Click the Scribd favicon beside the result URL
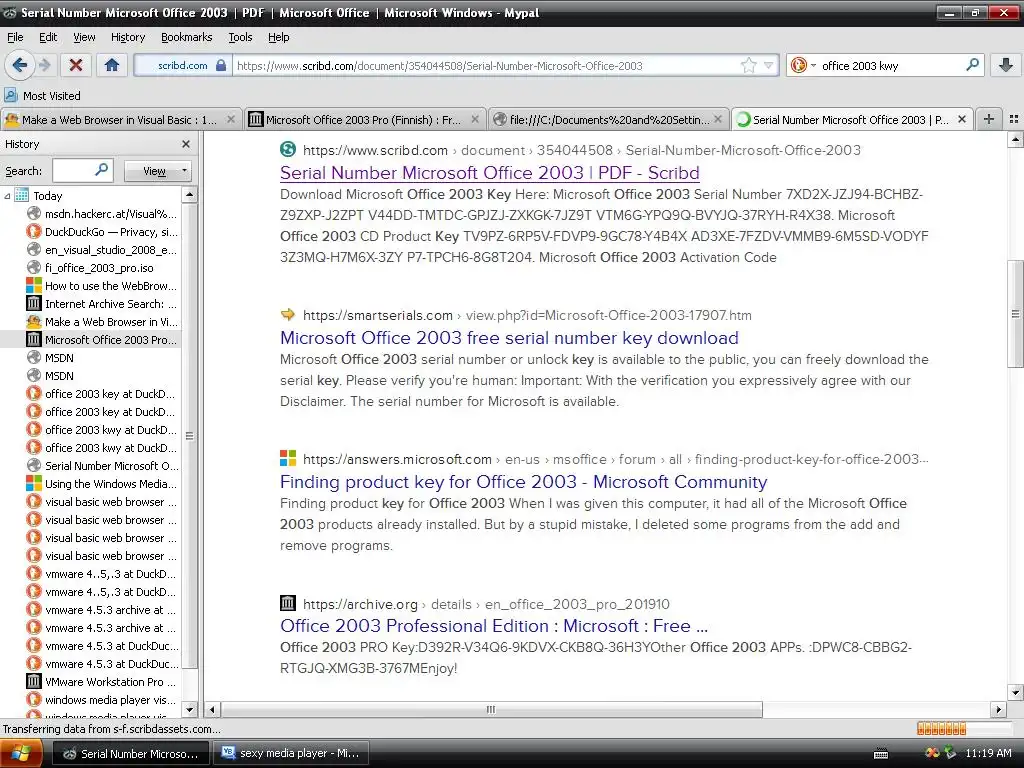 [288, 150]
